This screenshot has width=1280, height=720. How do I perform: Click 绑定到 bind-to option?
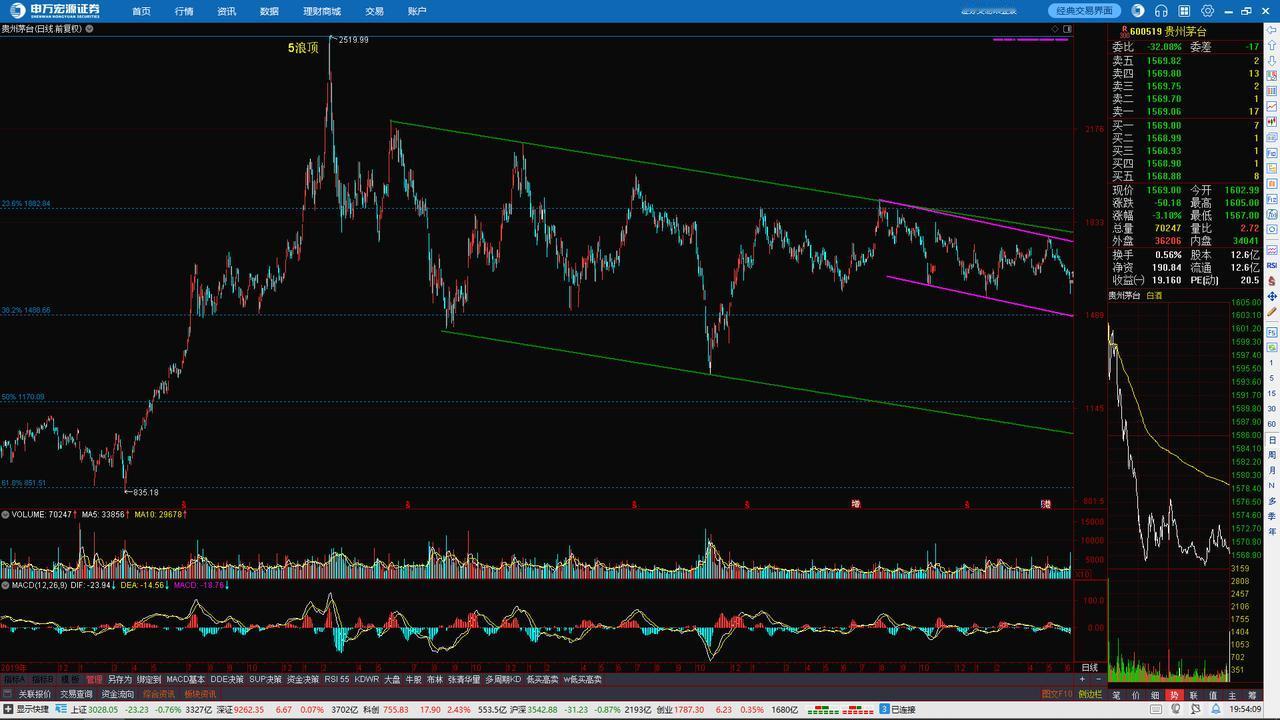(149, 679)
